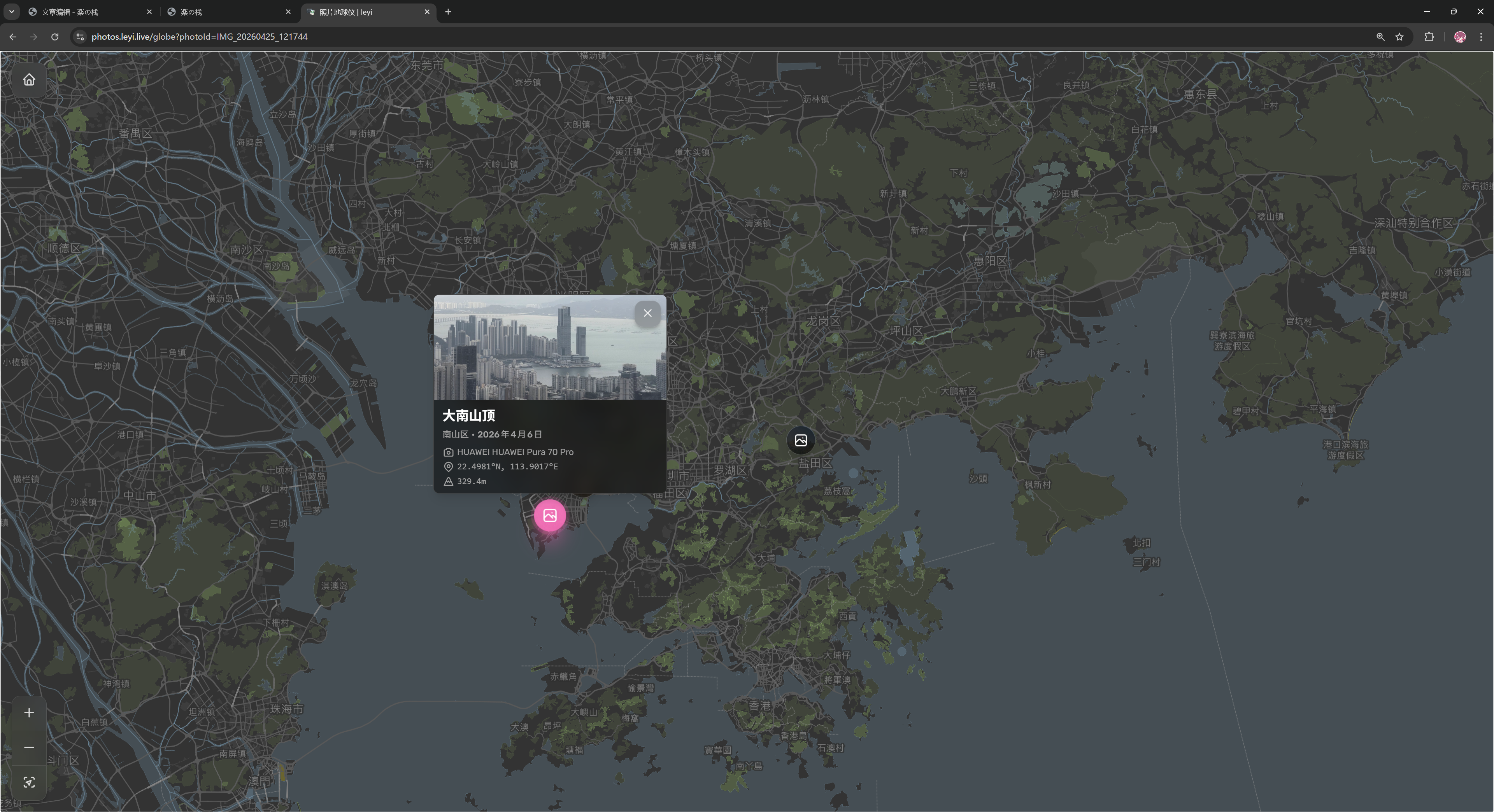The height and width of the screenshot is (812, 1494).
Task: Close the 栾の栈 tab
Action: (288, 12)
